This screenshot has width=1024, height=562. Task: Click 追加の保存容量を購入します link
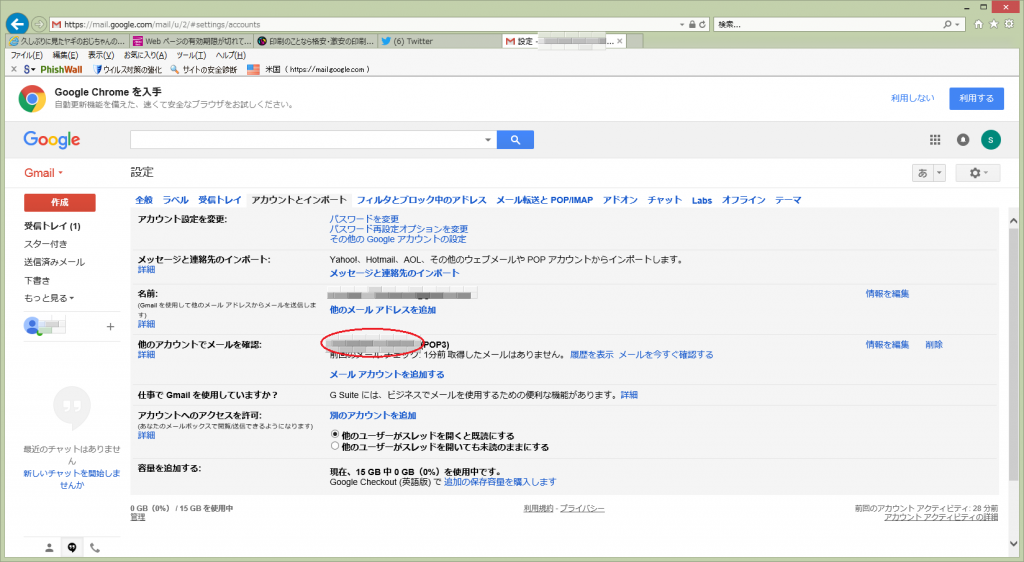tap(500, 482)
